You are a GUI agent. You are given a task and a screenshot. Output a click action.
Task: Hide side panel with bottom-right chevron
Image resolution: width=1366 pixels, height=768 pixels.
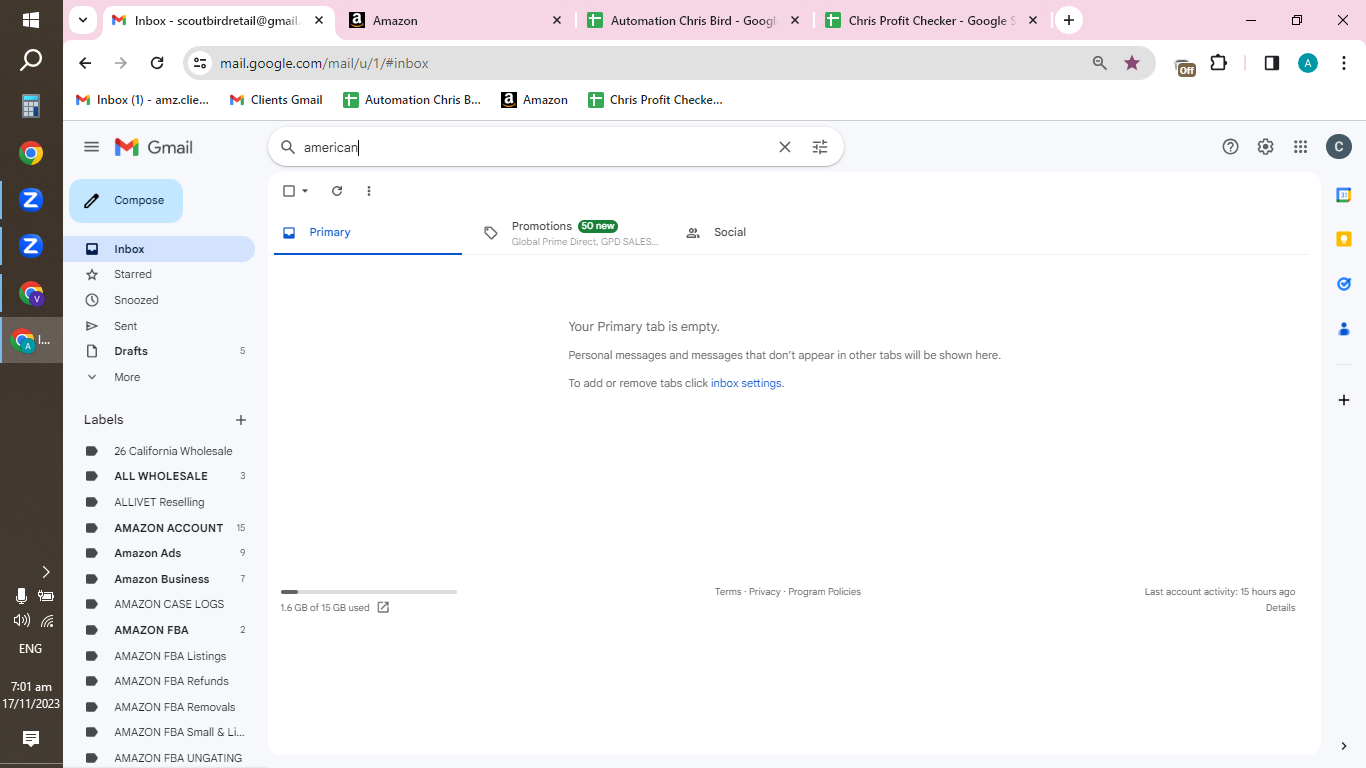coord(1344,746)
